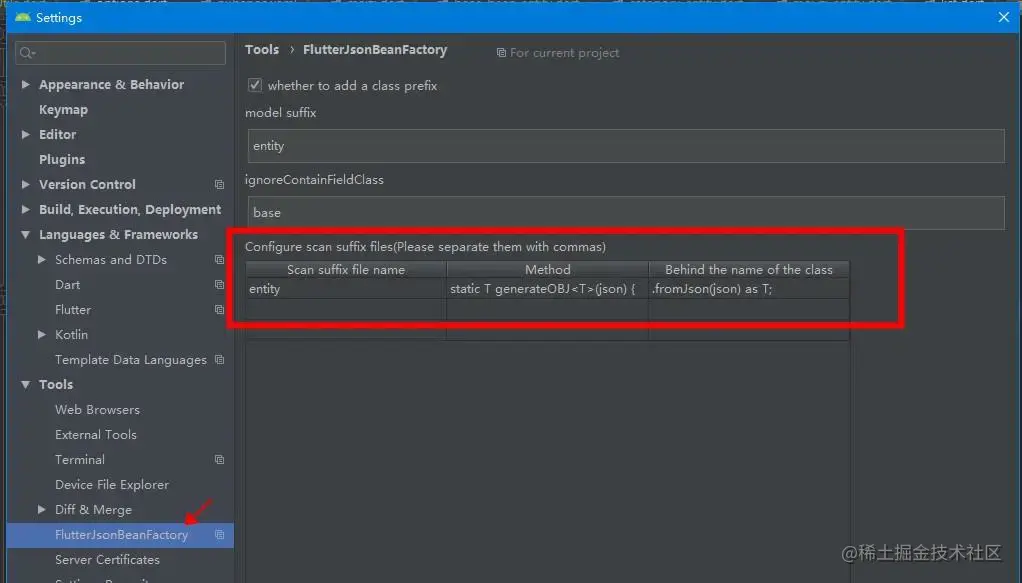1022x583 pixels.
Task: Expand Appearance & Behavior section
Action: pos(25,84)
